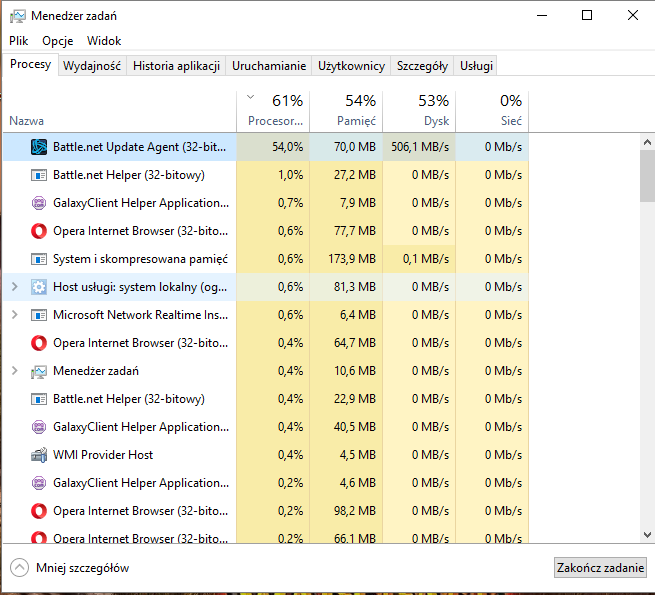655x595 pixels.
Task: Click the Host usługi gear icon
Action: [39, 287]
